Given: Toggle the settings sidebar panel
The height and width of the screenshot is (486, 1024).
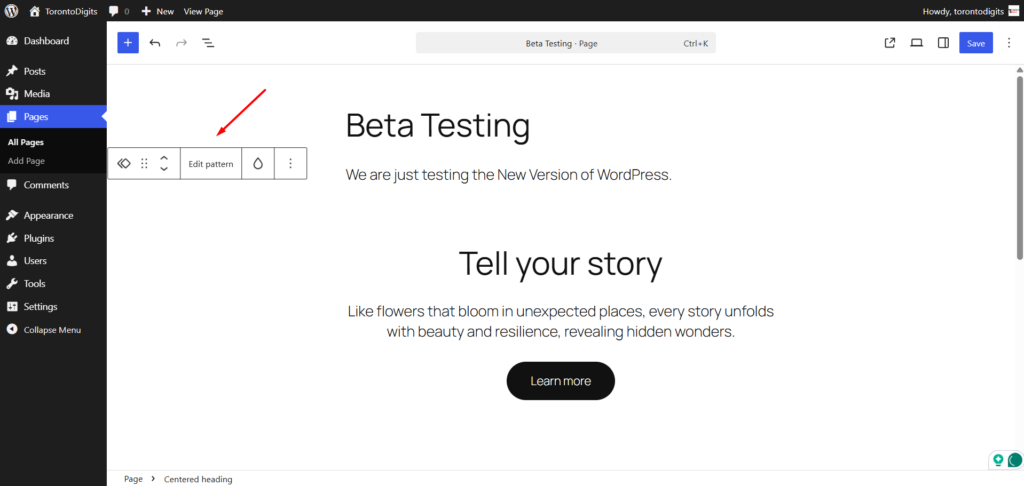Looking at the screenshot, I should click(x=942, y=43).
